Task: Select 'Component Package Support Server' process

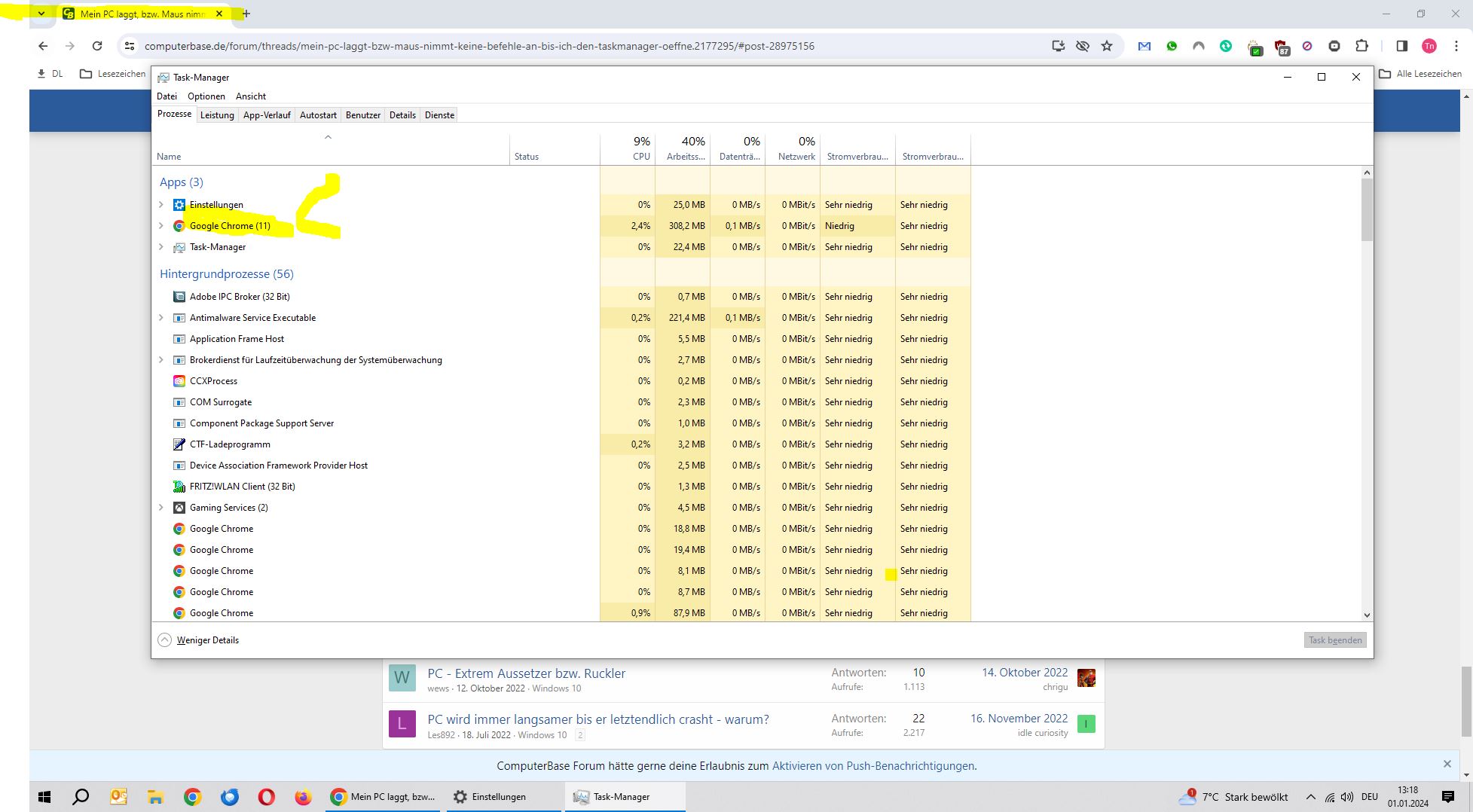Action: (x=563, y=423)
